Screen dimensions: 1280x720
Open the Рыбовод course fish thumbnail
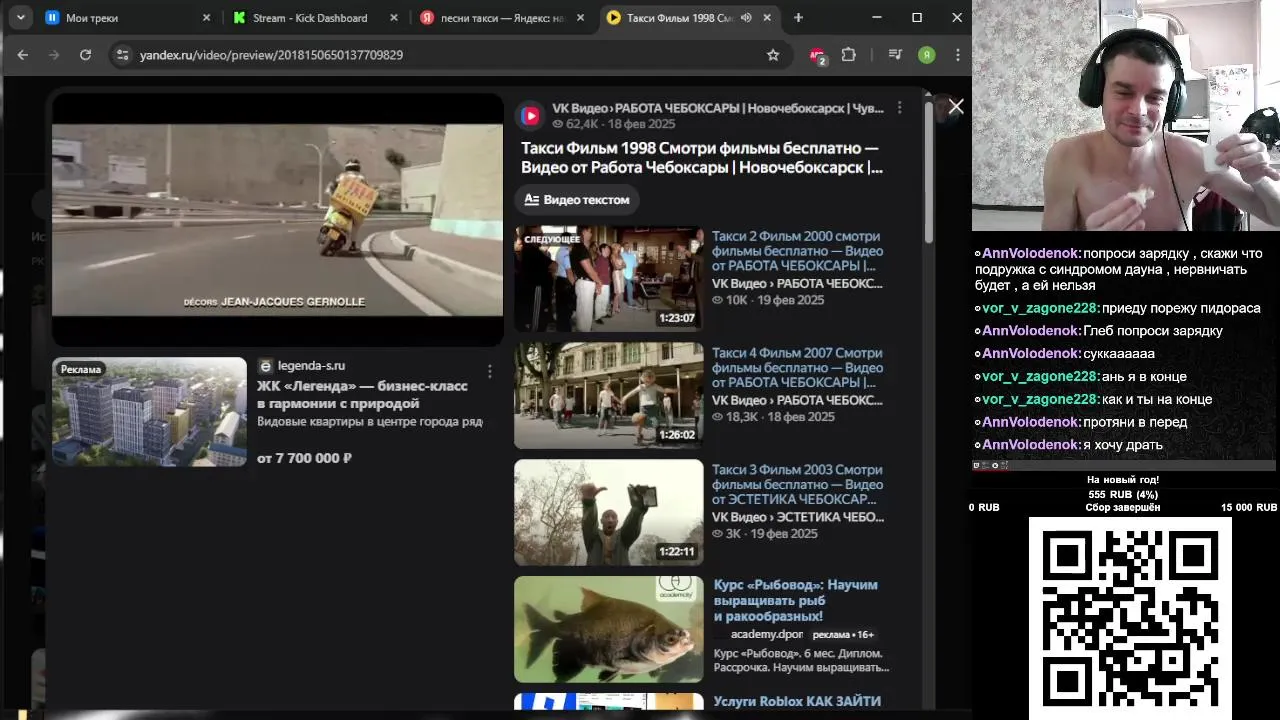[x=609, y=629]
